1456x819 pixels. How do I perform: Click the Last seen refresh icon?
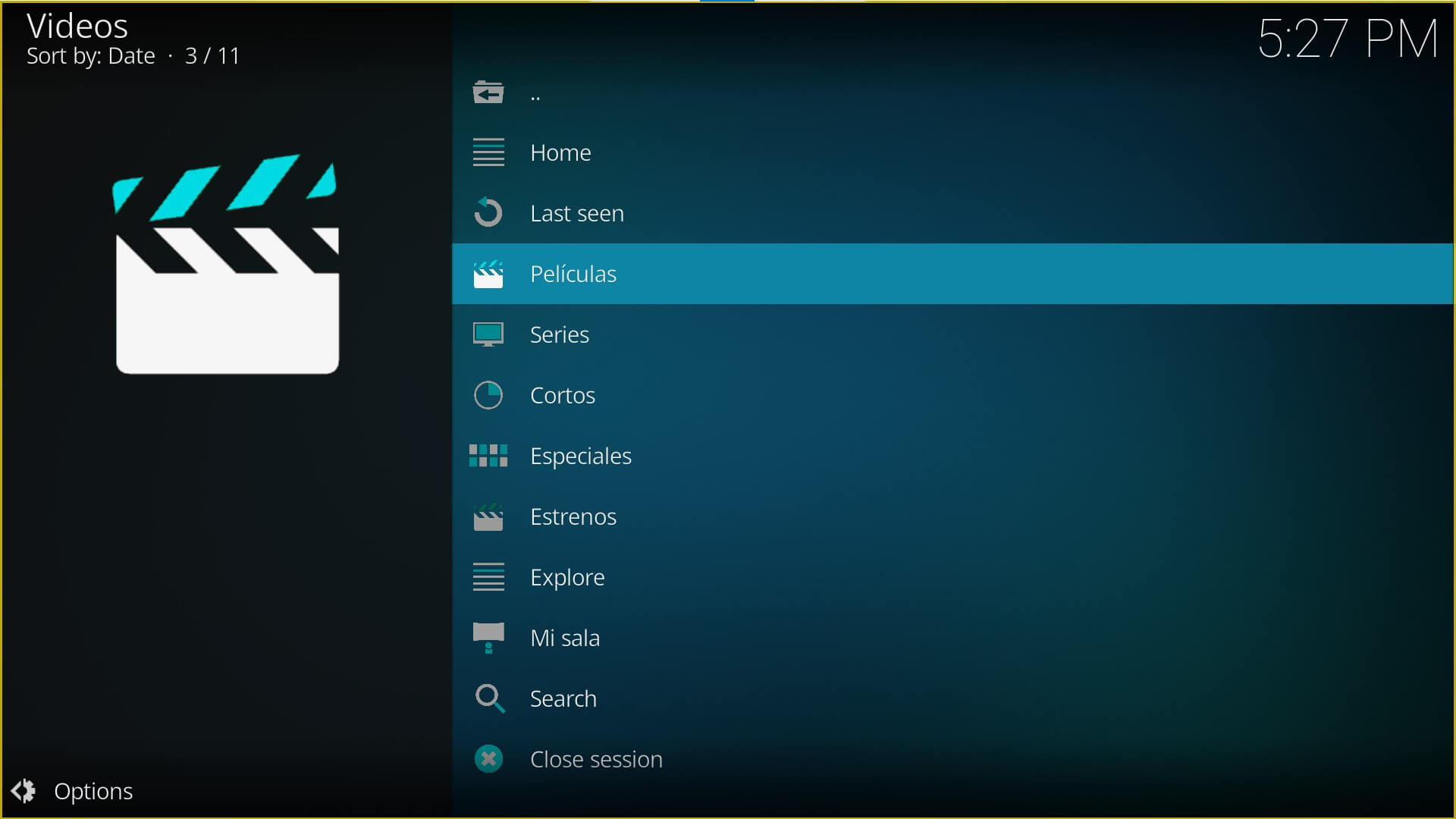tap(488, 213)
